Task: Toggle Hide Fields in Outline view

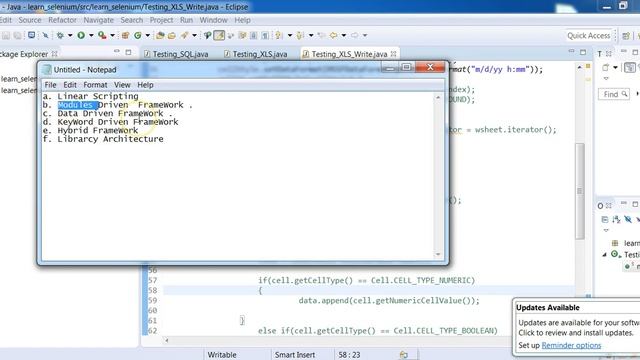Action: pyautogui.click(x=628, y=220)
